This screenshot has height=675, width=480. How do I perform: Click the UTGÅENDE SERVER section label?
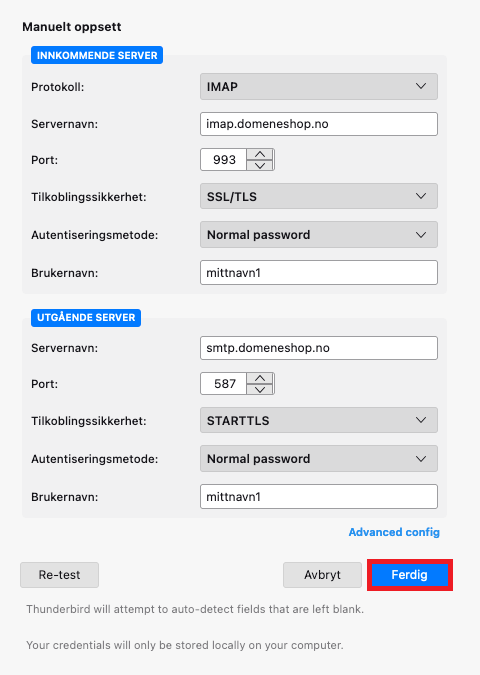[x=86, y=318]
